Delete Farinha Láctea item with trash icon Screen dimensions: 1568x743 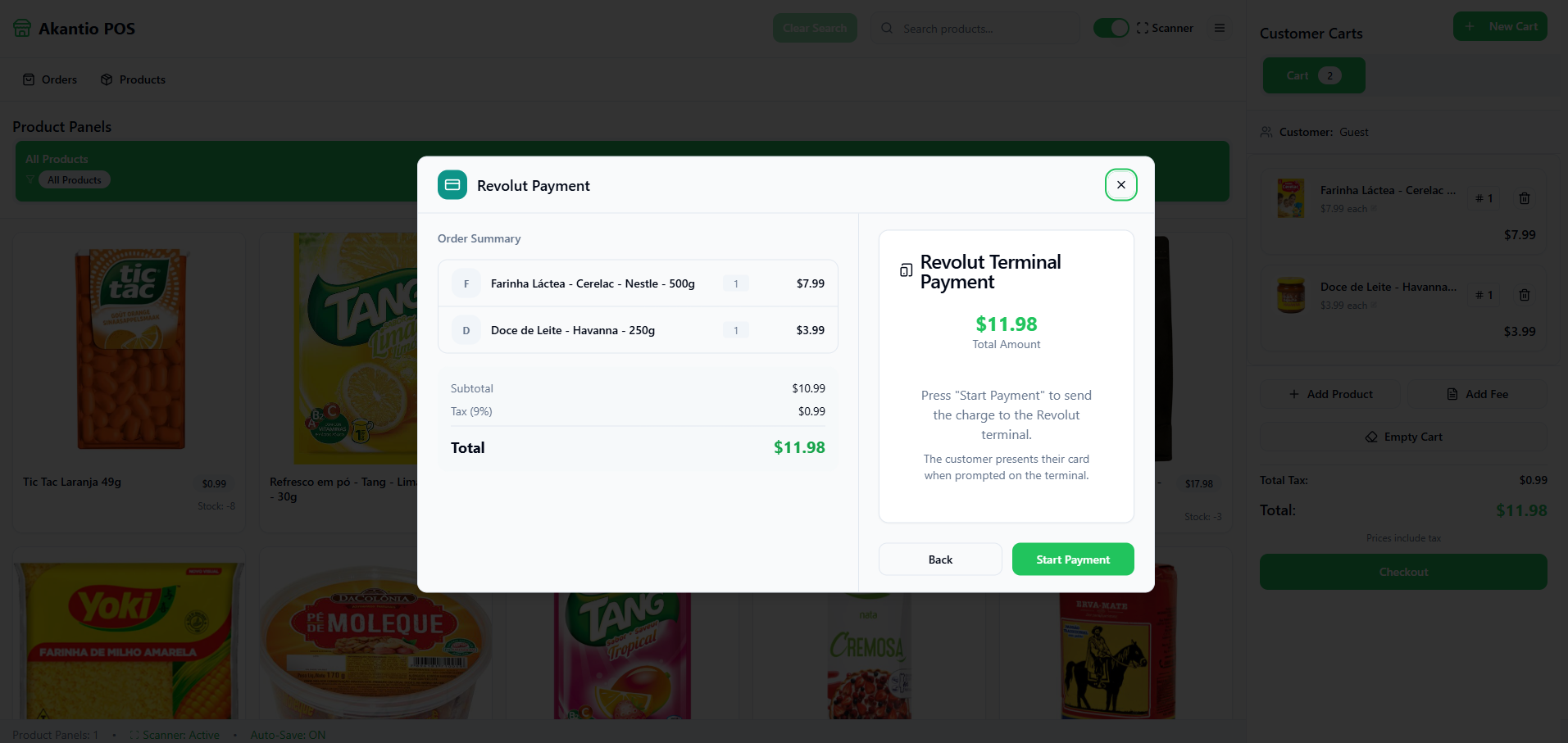(1525, 198)
